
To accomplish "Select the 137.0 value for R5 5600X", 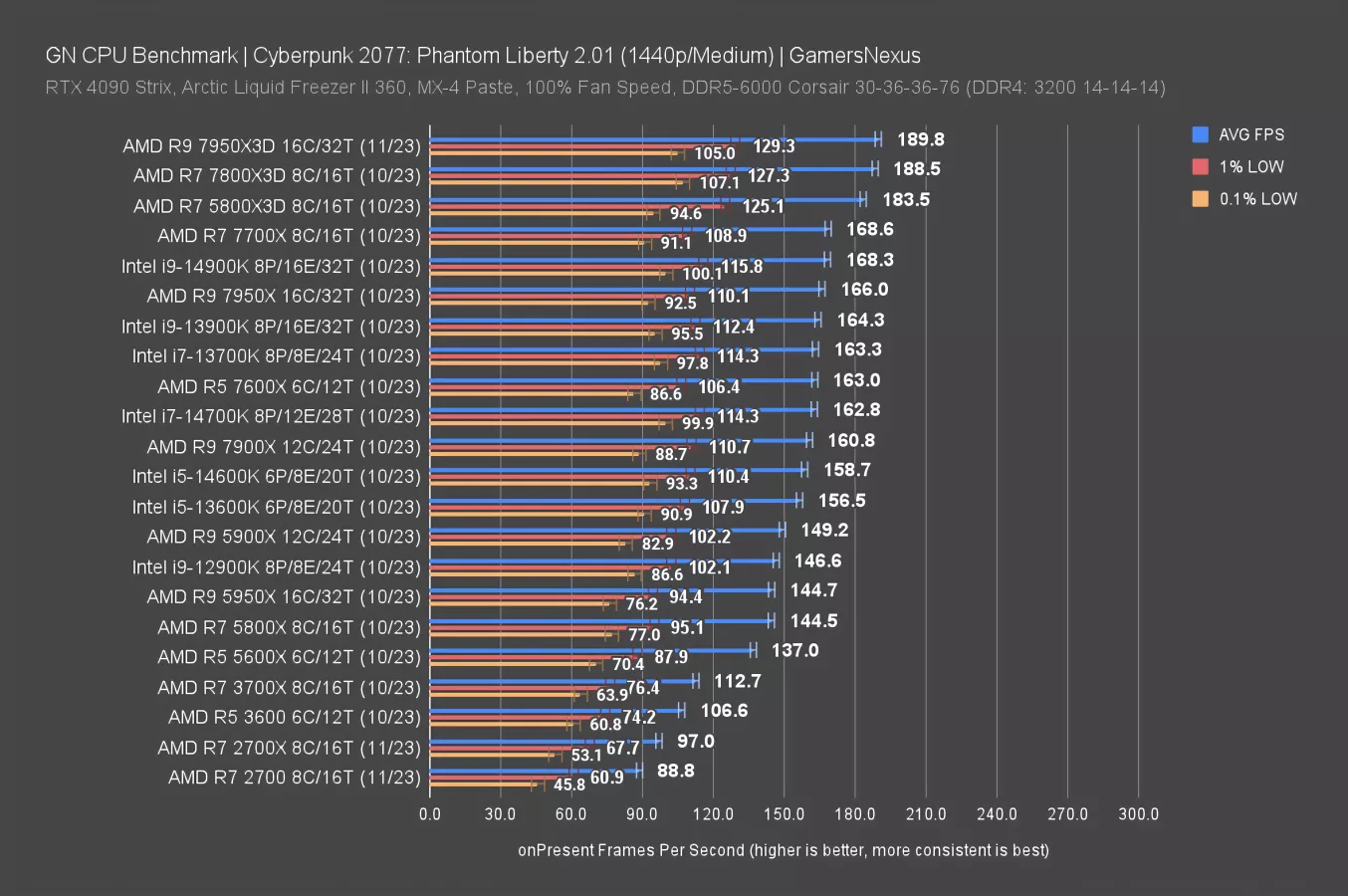I will (794, 650).
